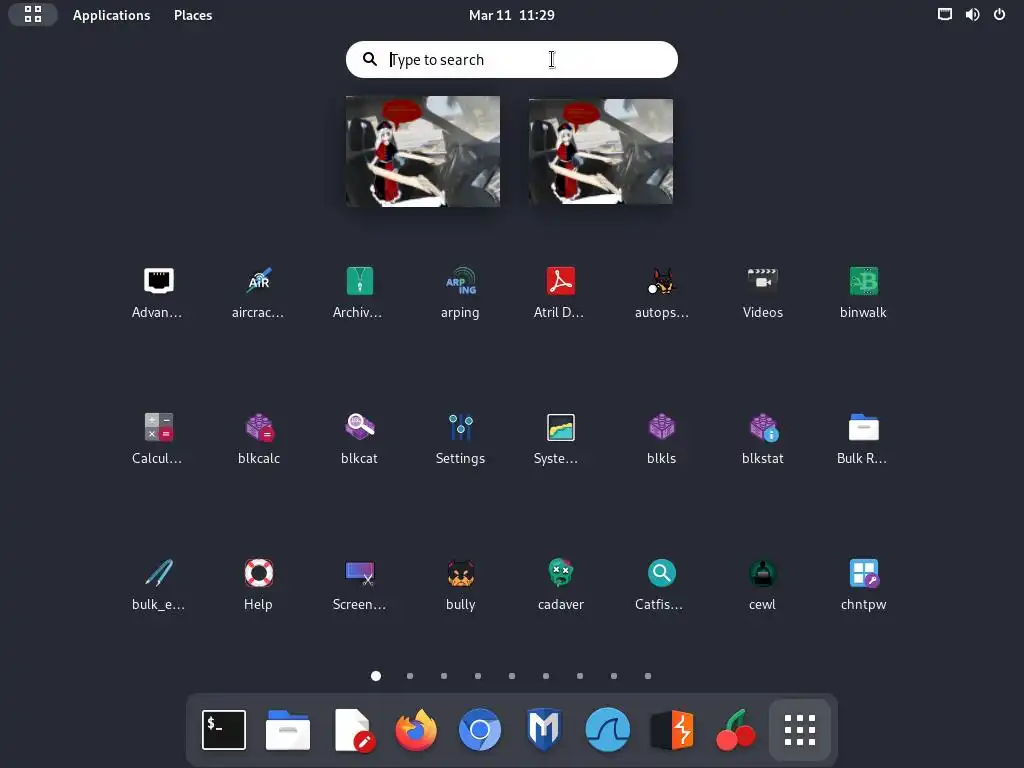Launch Chromium from the dock
Screen dimensions: 1024x768
pyautogui.click(x=480, y=729)
